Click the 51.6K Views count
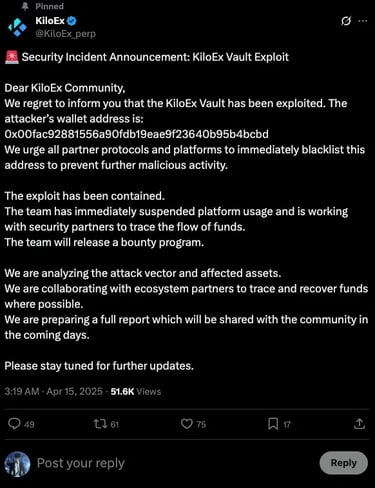Viewport: 375px width, 488px height. point(136,391)
